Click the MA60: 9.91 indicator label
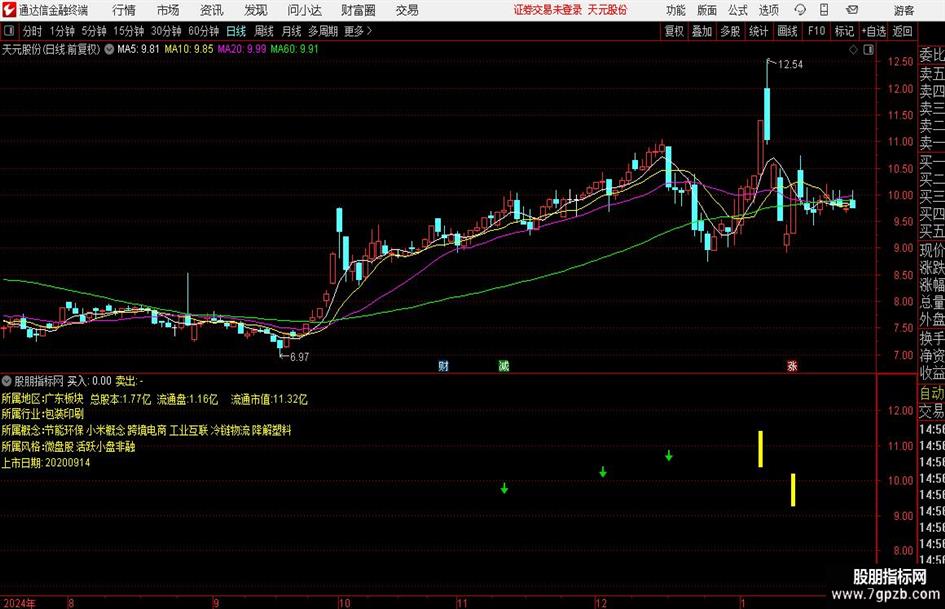Image resolution: width=945 pixels, height=609 pixels. [x=294, y=49]
